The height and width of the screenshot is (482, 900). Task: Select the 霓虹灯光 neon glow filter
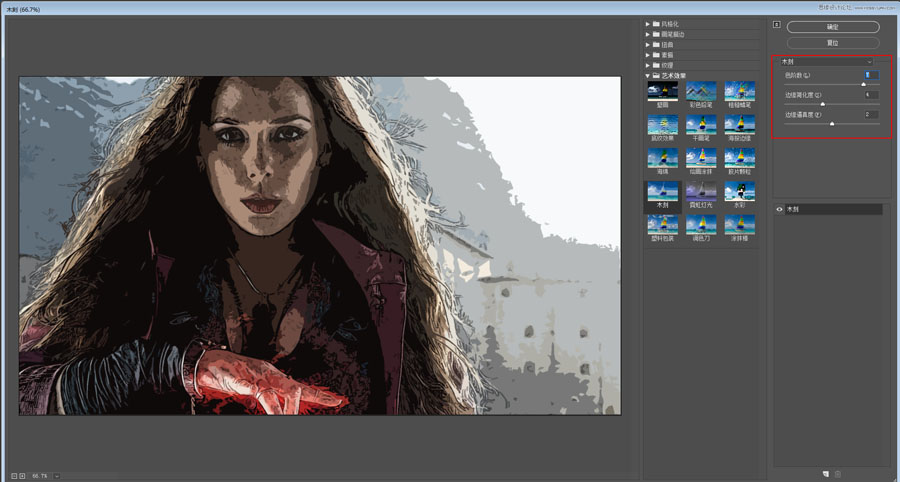click(701, 195)
